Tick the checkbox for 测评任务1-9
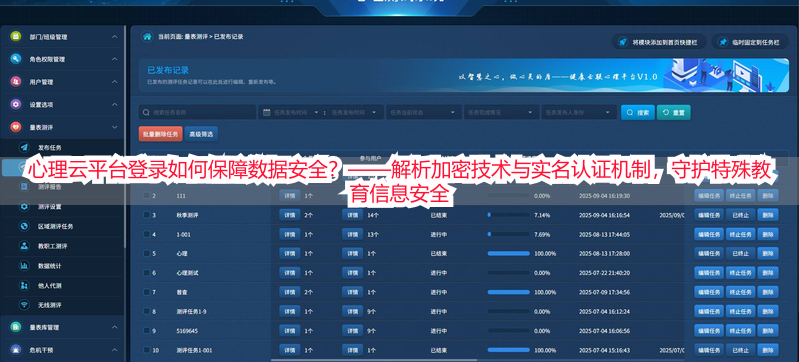Image resolution: width=799 pixels, height=362 pixels. pyautogui.click(x=147, y=311)
